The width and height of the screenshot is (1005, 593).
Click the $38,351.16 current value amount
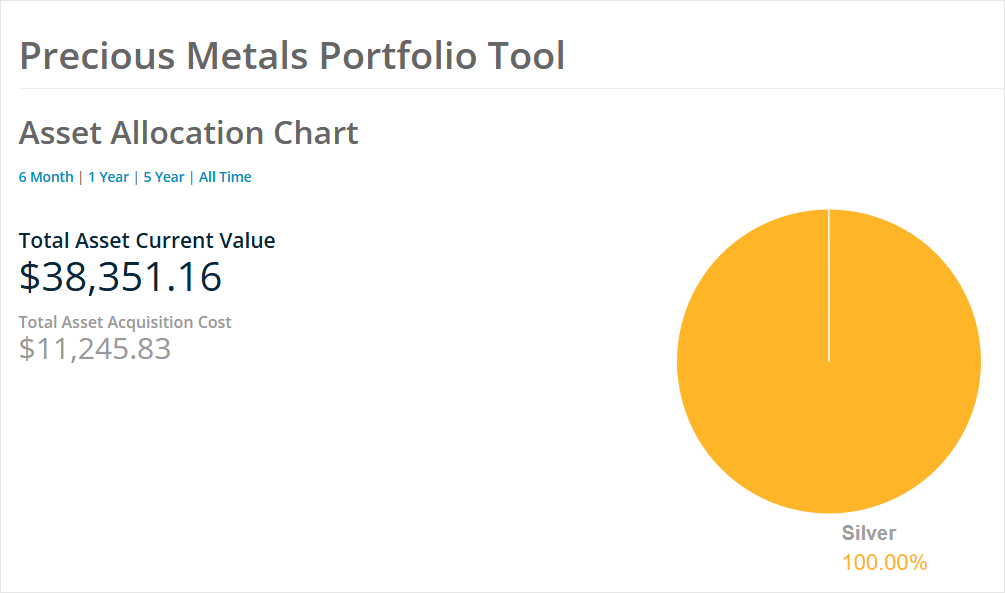121,277
